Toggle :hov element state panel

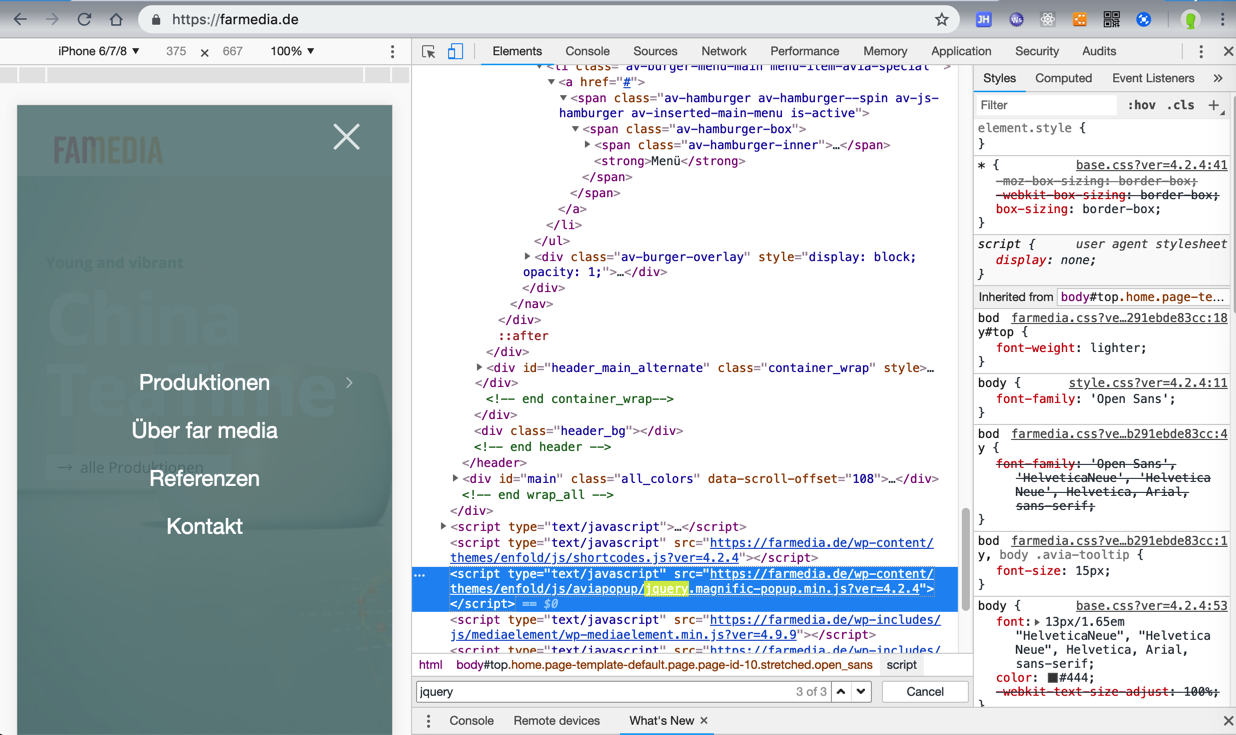tap(1141, 105)
